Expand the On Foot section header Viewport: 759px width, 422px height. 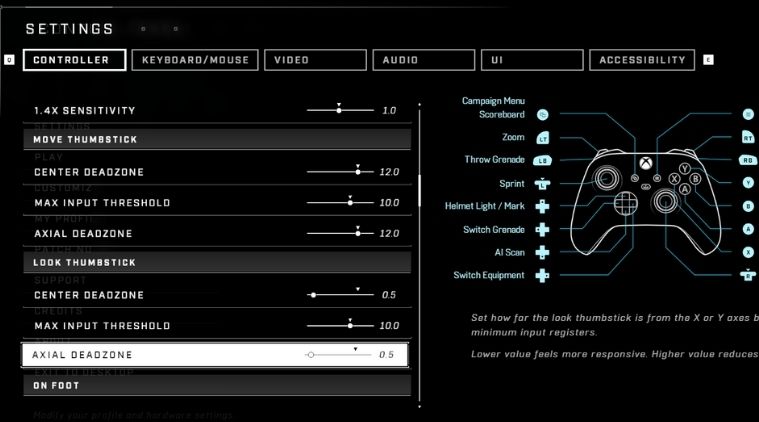(x=217, y=385)
